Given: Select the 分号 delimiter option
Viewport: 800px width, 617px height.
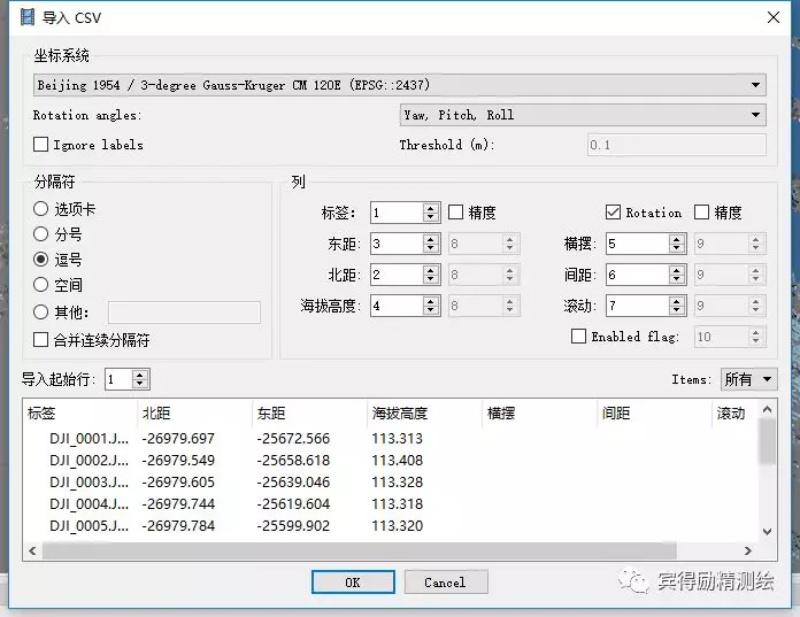Looking at the screenshot, I should coord(41,235).
